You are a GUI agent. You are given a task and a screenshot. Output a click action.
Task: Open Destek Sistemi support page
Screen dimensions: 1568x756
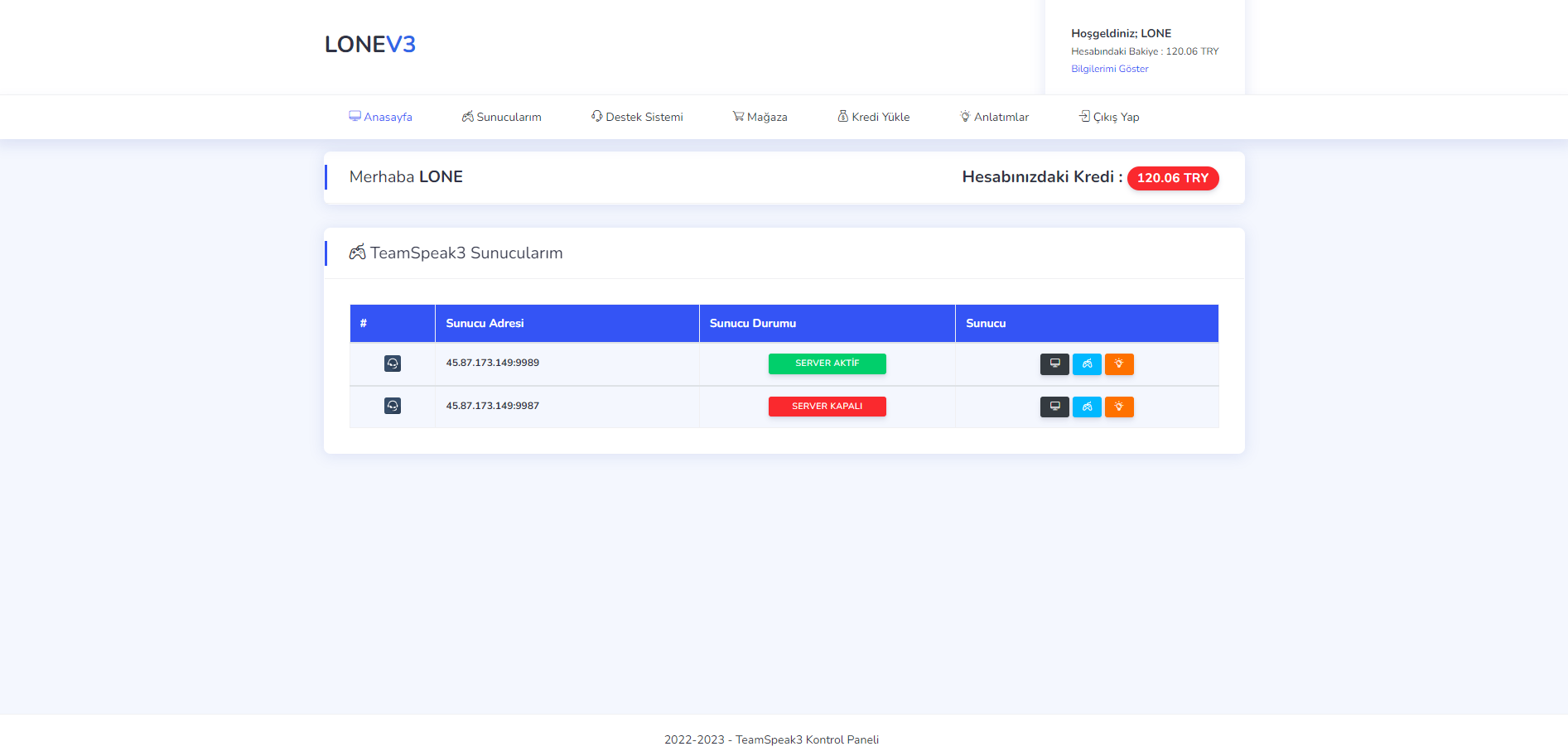[637, 117]
